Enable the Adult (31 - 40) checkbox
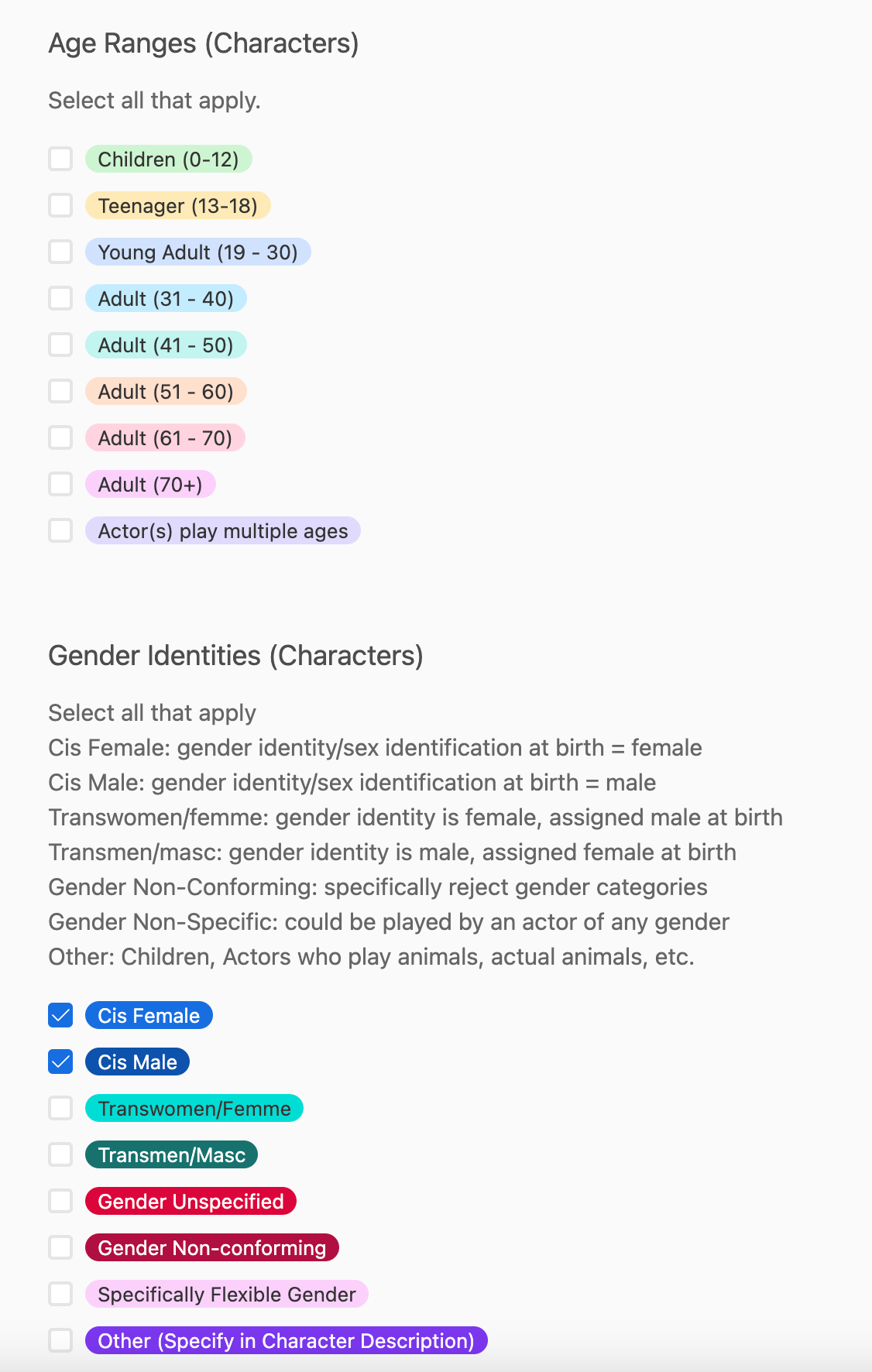872x1372 pixels. pyautogui.click(x=60, y=298)
